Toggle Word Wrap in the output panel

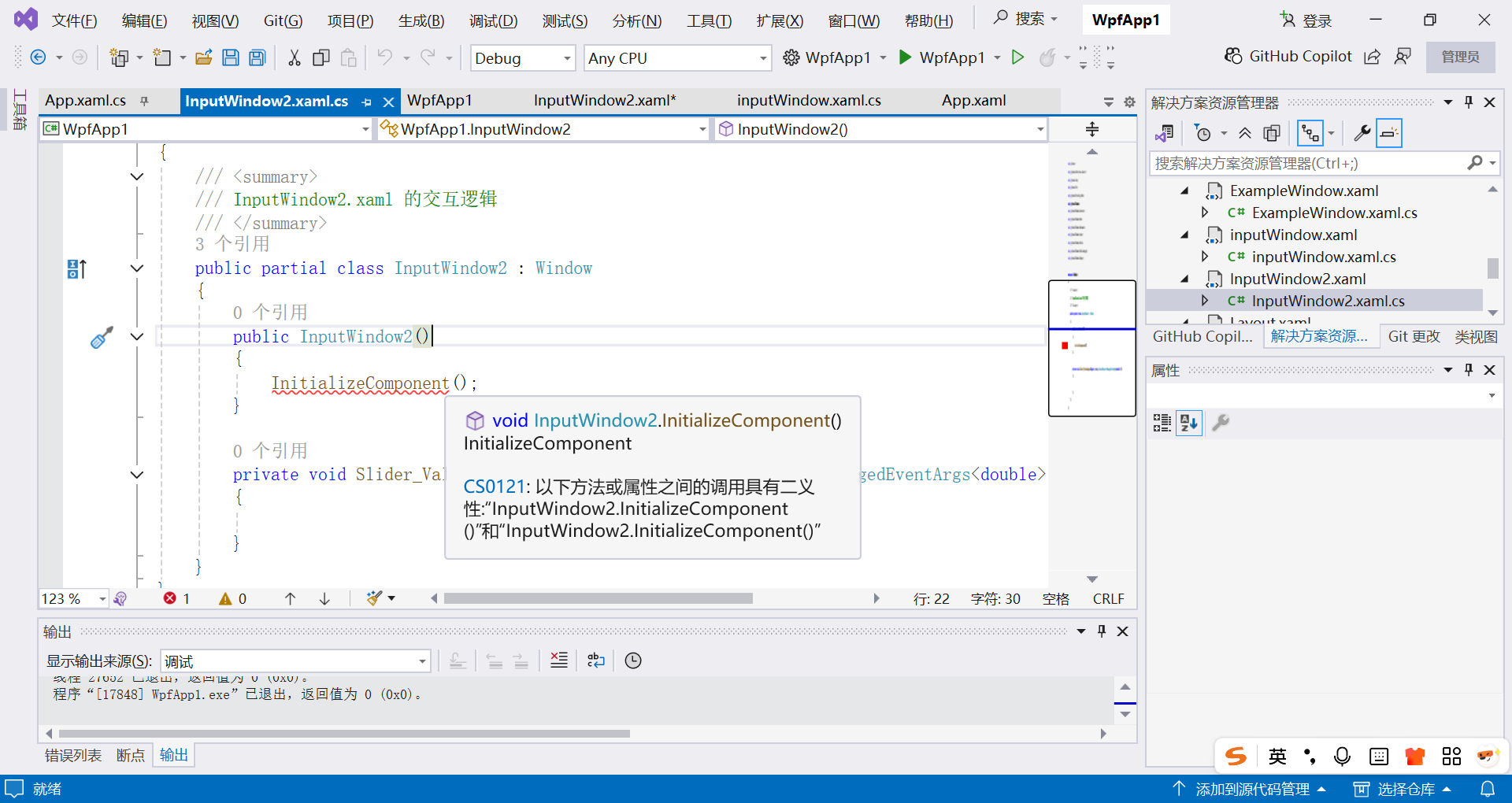coord(596,661)
